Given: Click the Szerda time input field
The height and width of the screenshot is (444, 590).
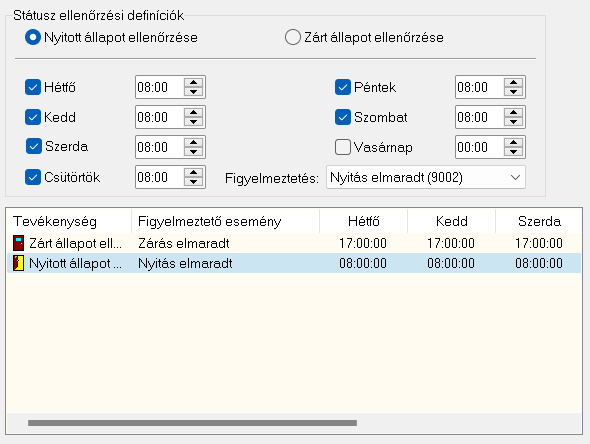Looking at the screenshot, I should [160, 147].
